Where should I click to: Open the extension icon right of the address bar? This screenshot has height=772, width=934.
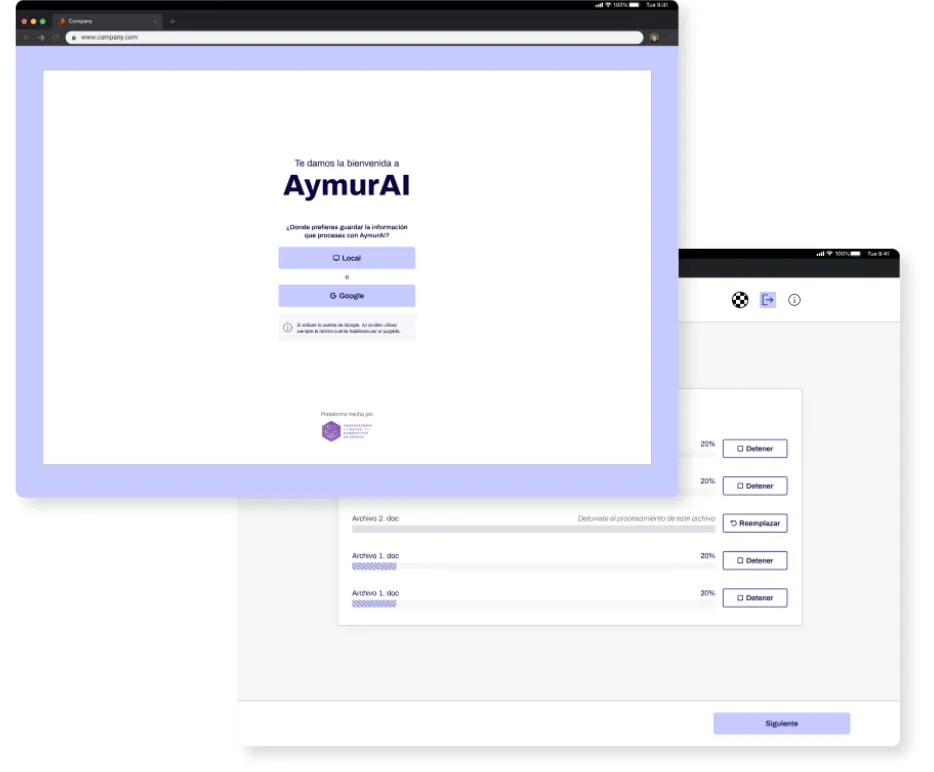654,37
